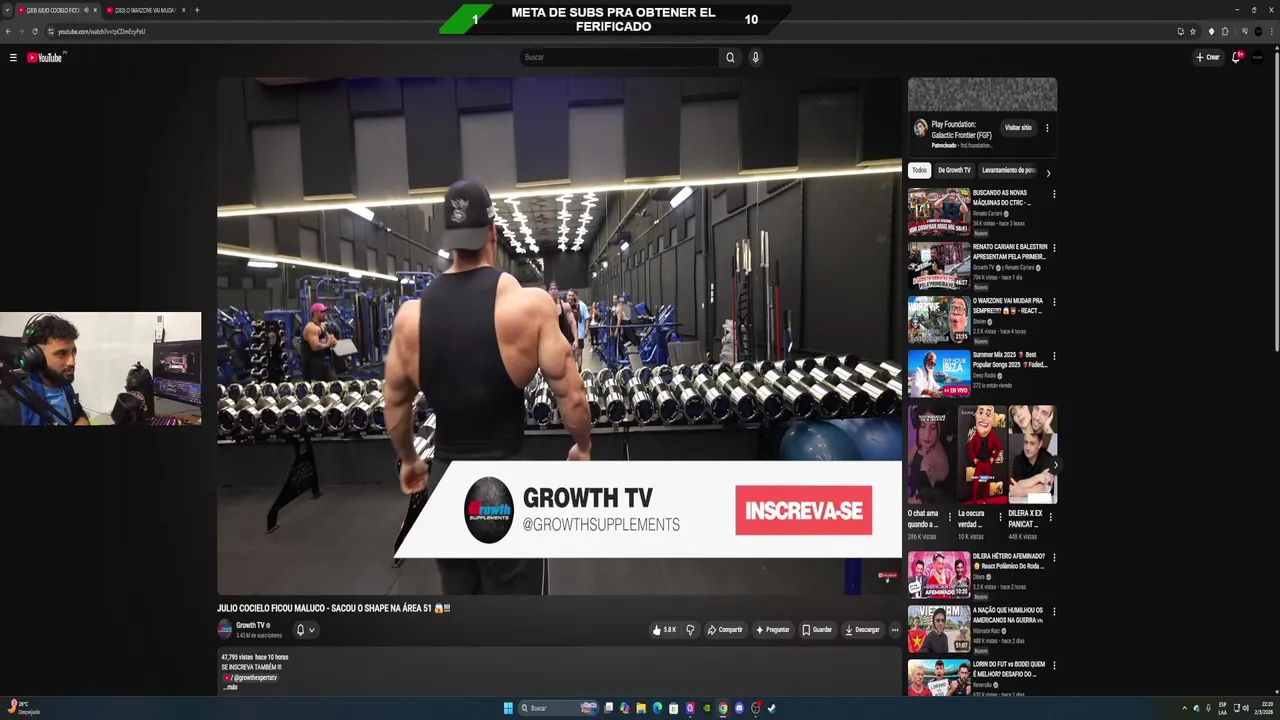
Task: Open Discord from the taskbar
Action: pyautogui.click(x=739, y=708)
